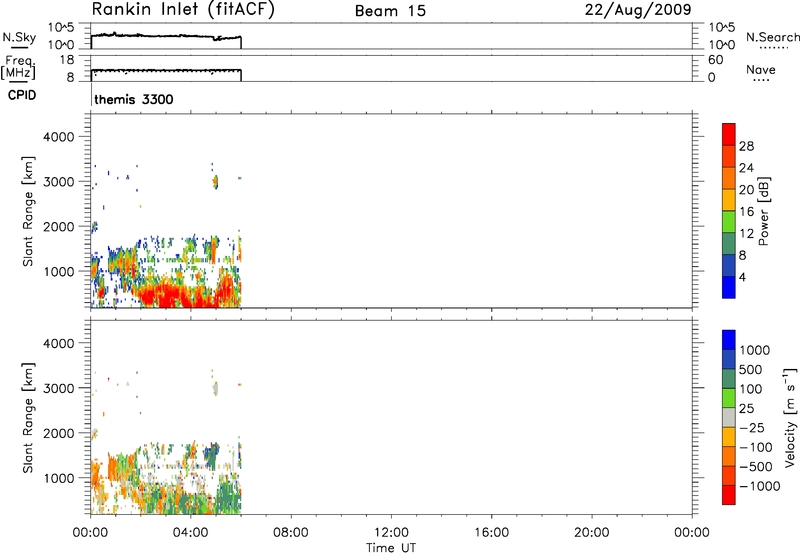
Task: Click the 'Beam 15' label
Action: point(390,11)
